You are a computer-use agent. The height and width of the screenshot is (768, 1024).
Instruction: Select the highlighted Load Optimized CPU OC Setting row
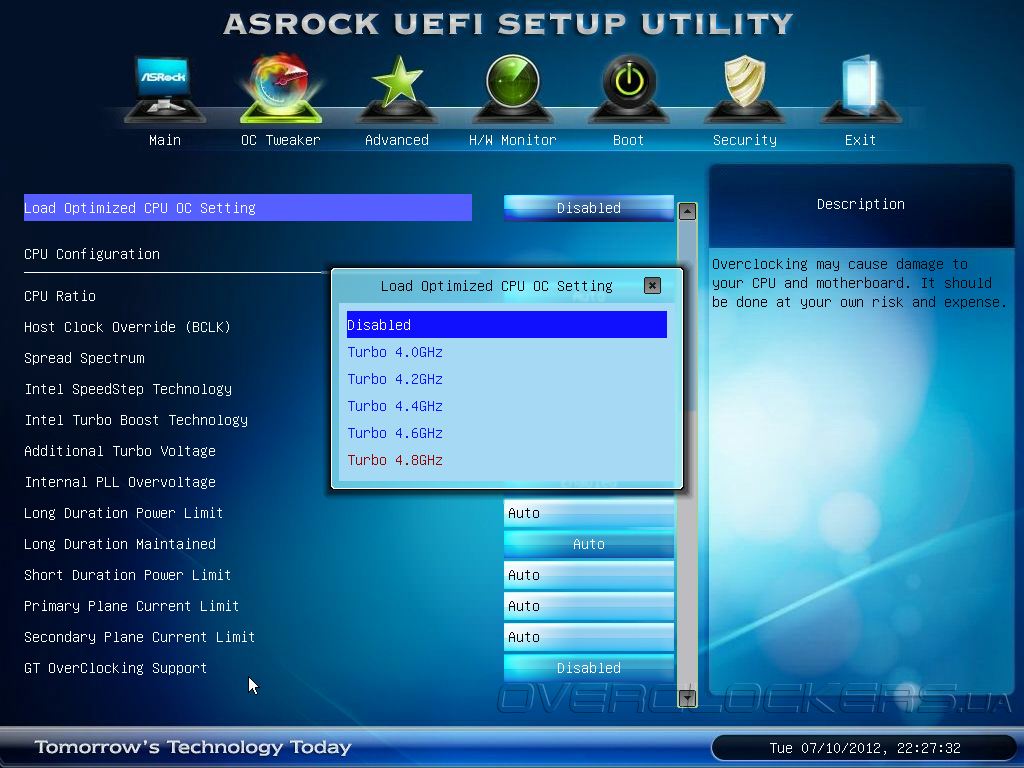click(248, 208)
